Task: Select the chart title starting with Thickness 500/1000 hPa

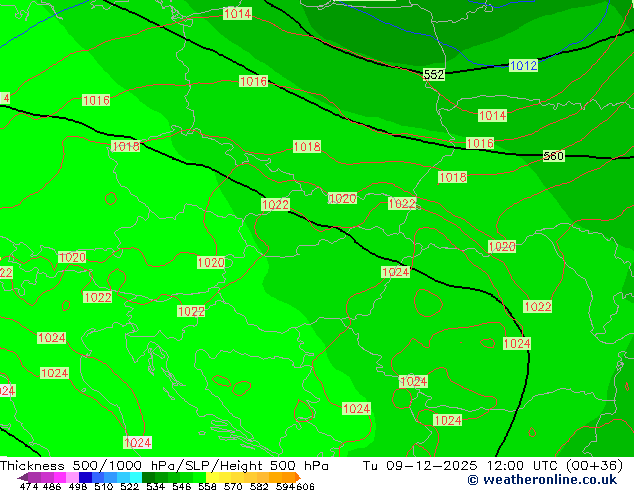Action: point(164,466)
